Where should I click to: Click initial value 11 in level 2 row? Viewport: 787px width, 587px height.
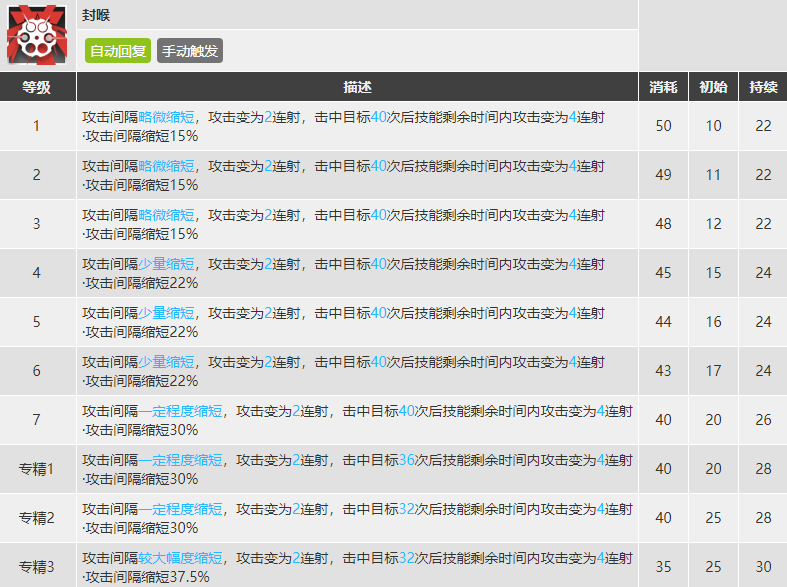[x=713, y=175]
